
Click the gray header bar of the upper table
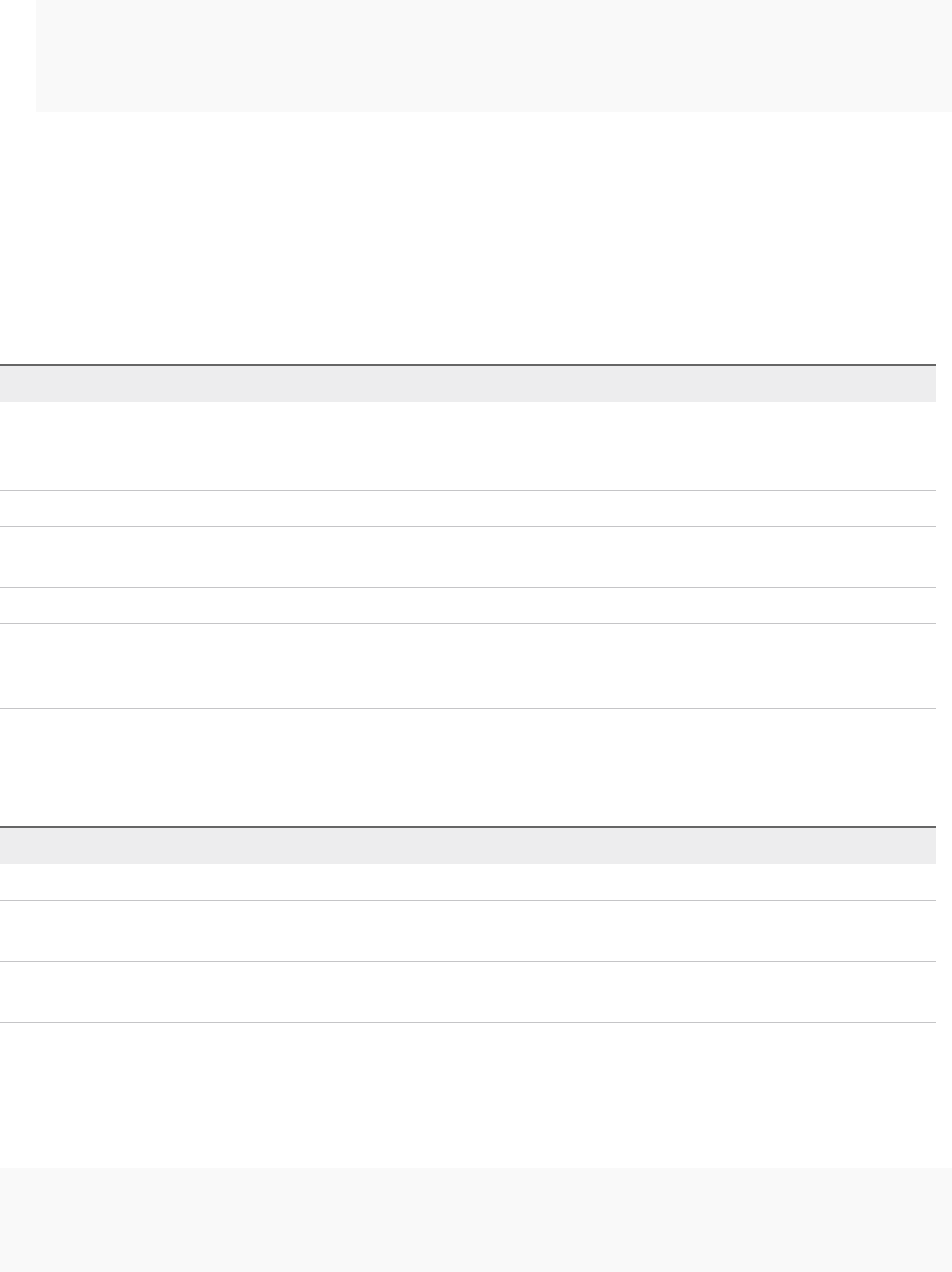click(468, 384)
